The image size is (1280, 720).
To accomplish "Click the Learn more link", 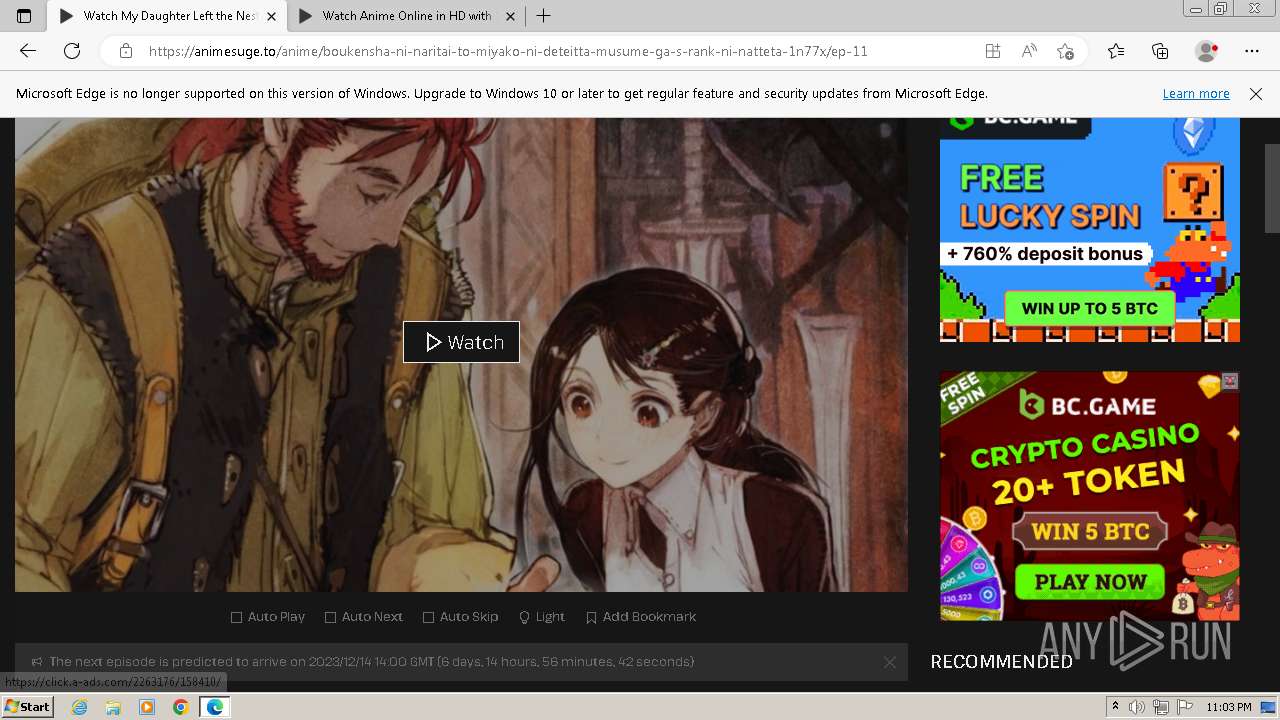I will coord(1196,93).
